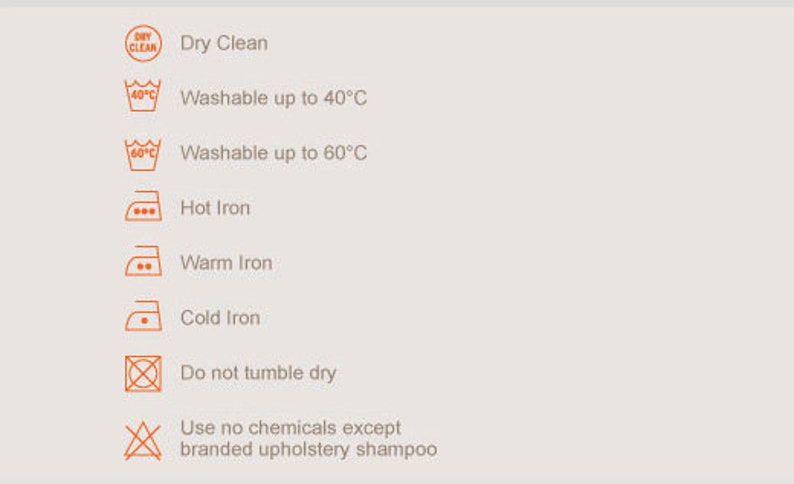Click the '60°C' text inside tub icon
This screenshot has width=794, height=484.
tap(143, 153)
